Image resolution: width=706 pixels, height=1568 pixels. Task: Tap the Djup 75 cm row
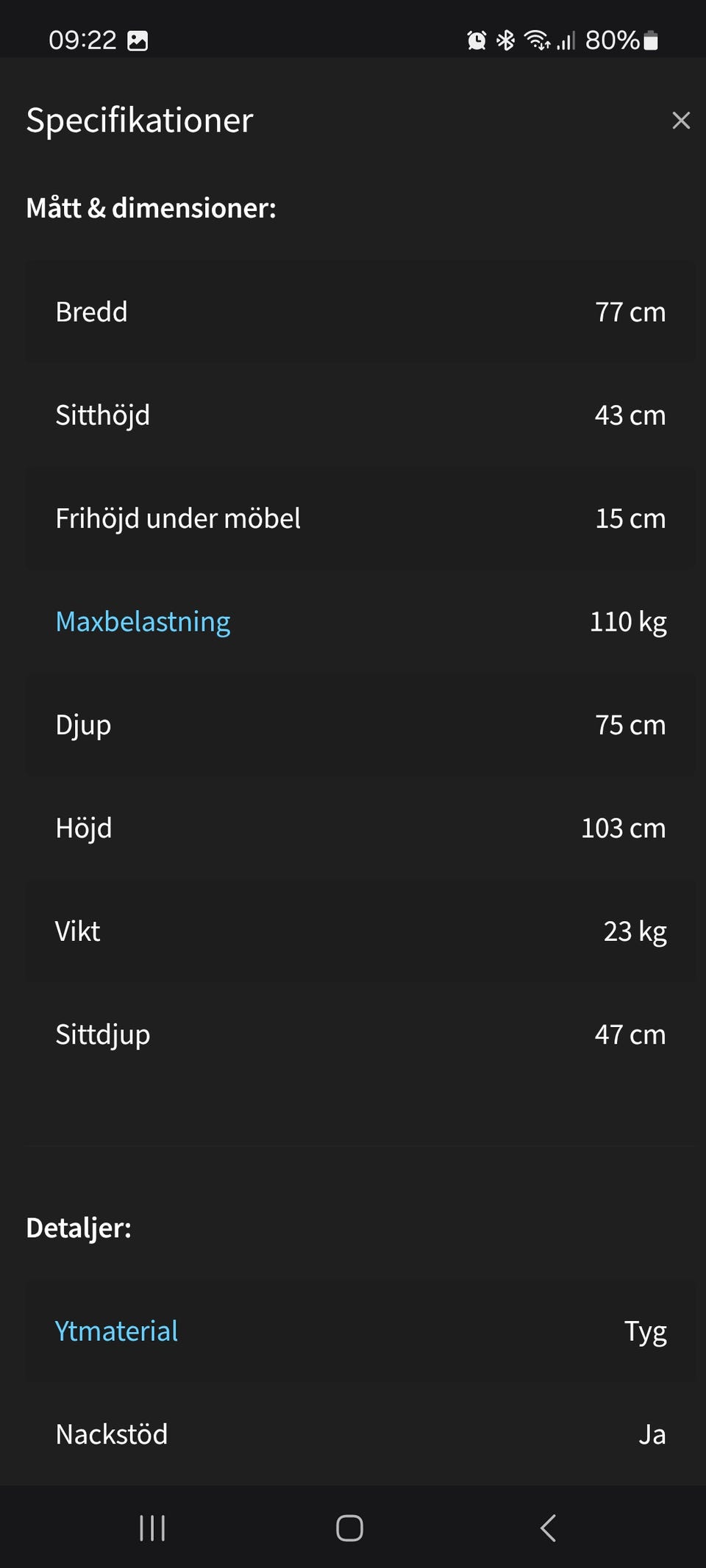point(360,725)
